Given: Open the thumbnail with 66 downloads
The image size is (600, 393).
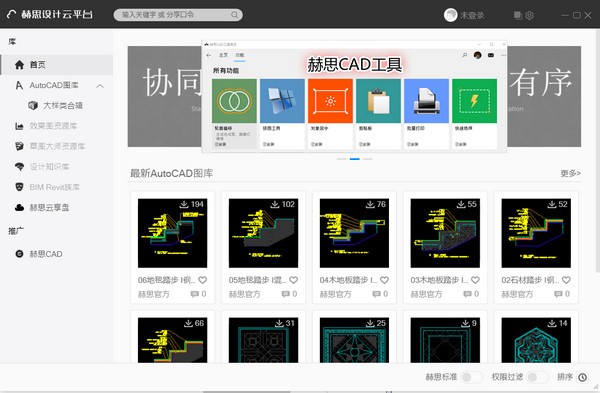Looking at the screenshot, I should [x=173, y=340].
